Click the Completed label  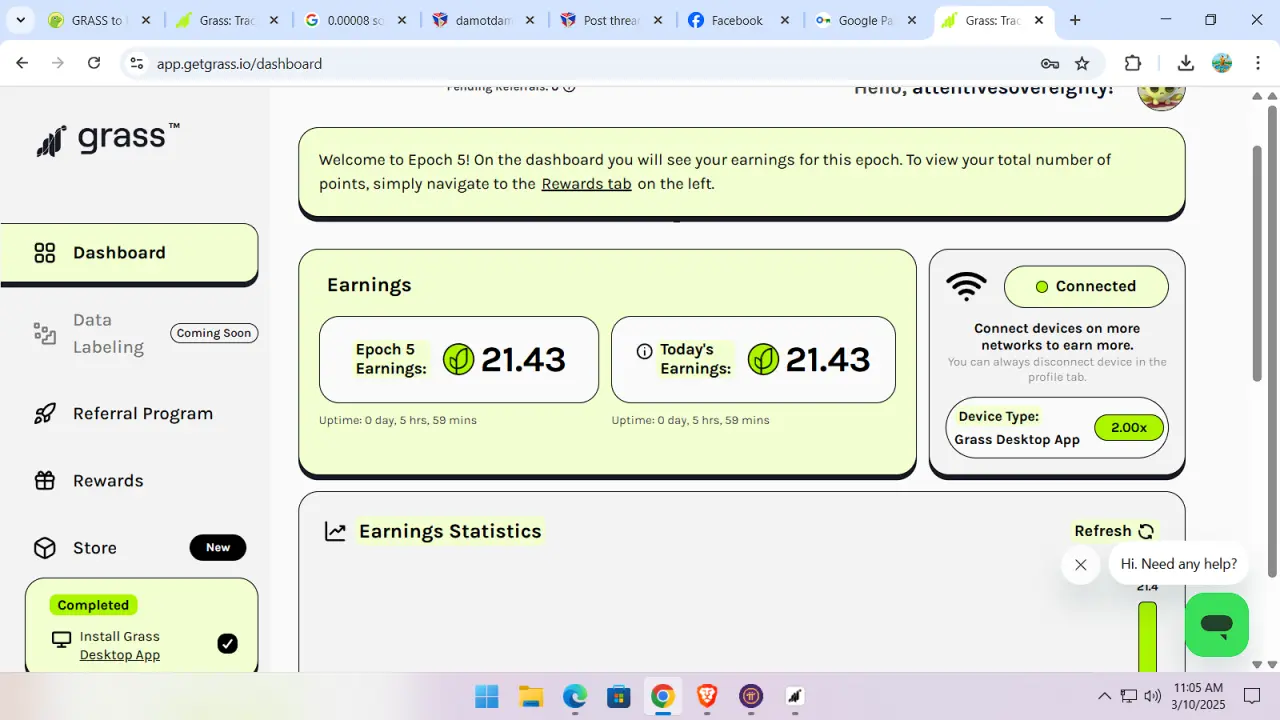[x=93, y=605]
